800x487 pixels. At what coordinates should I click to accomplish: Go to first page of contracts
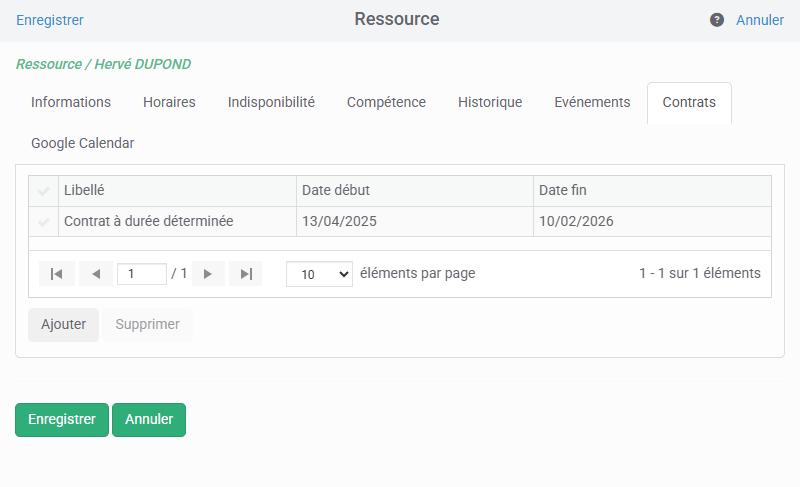(x=57, y=274)
